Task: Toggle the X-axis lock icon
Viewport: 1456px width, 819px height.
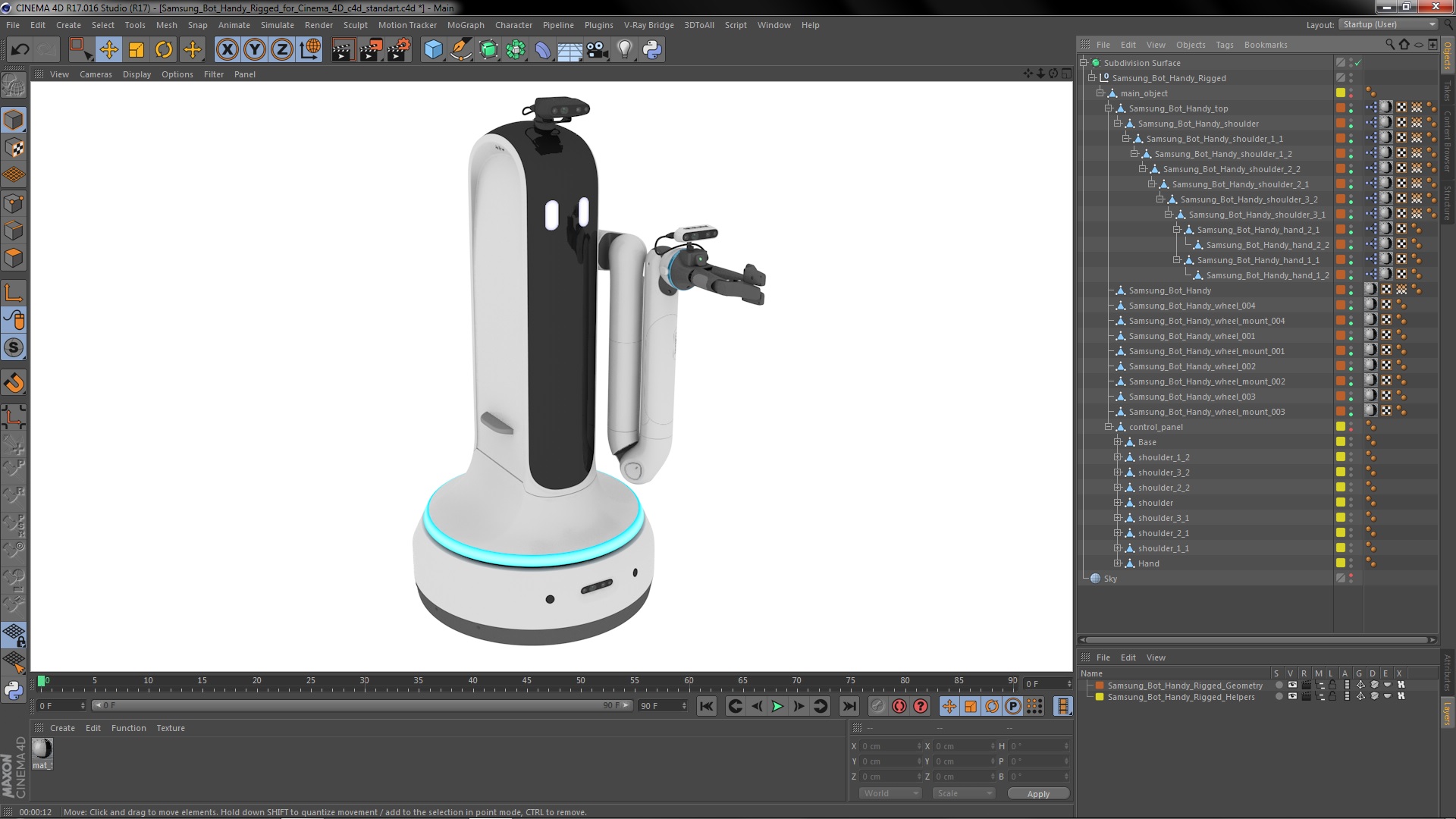Action: (227, 50)
